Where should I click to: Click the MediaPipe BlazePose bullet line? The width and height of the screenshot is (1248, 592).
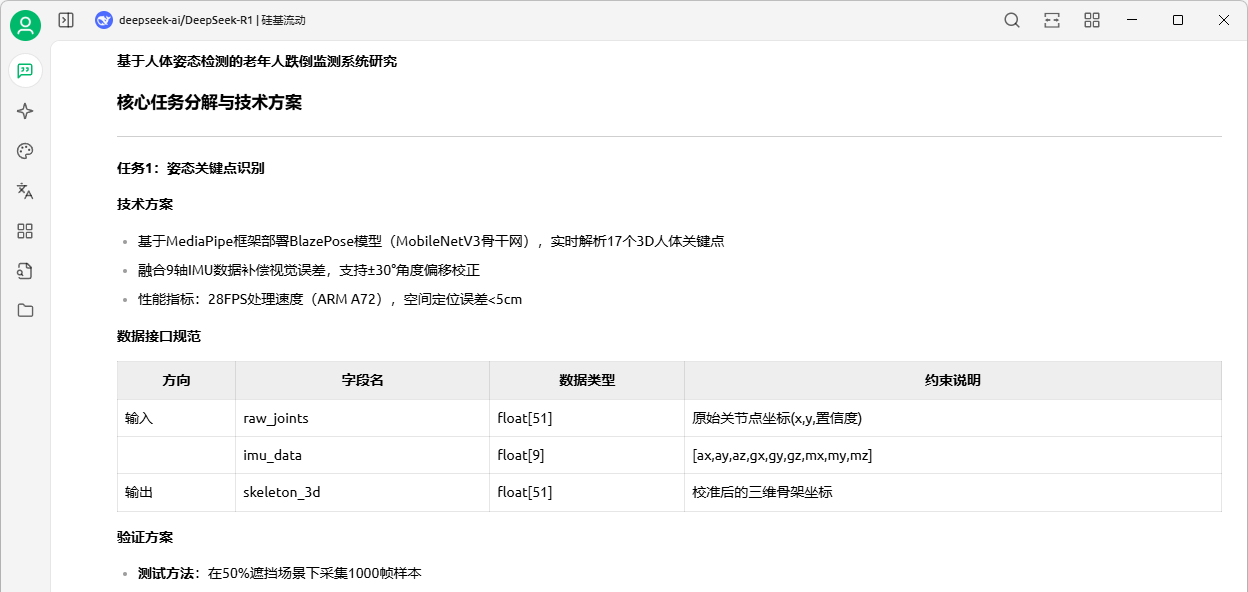click(431, 241)
